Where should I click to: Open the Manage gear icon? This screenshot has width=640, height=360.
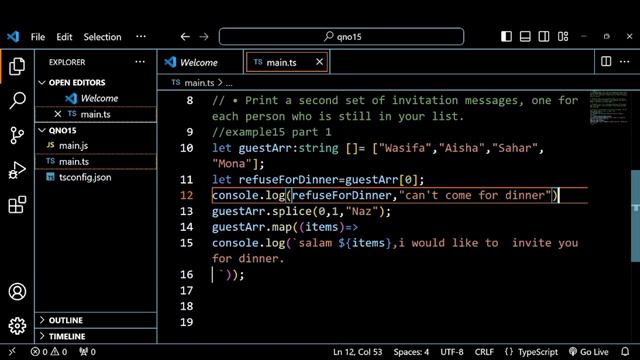pyautogui.click(x=17, y=326)
